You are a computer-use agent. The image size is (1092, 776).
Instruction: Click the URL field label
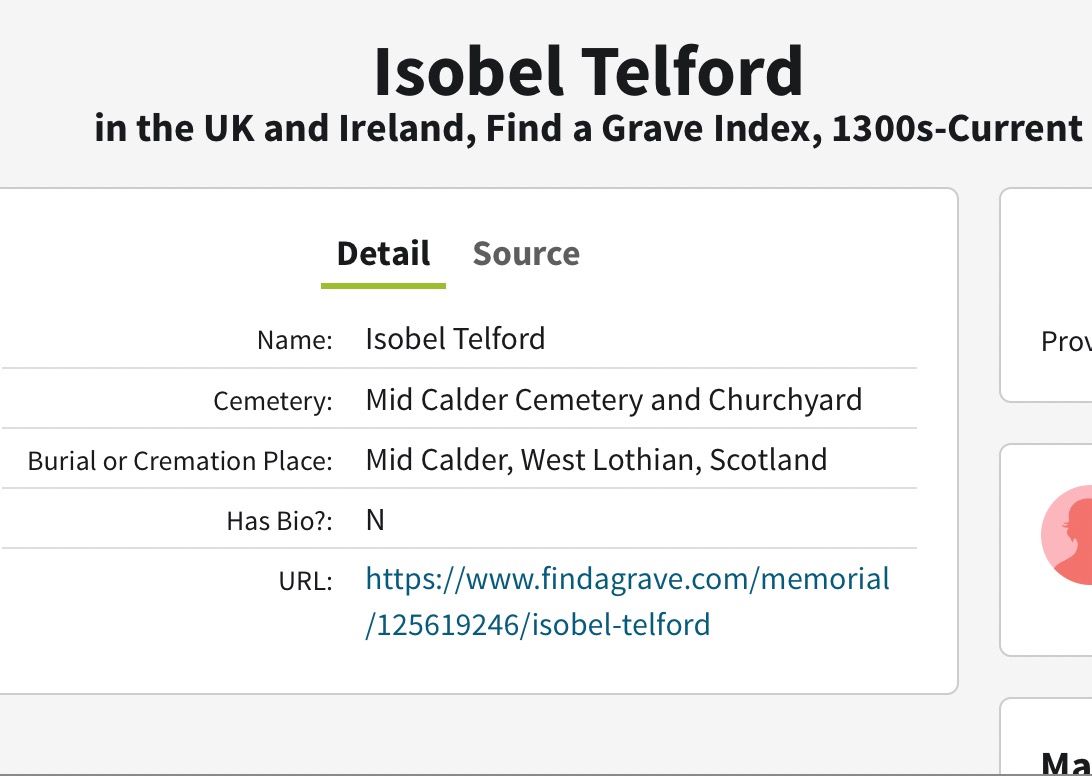click(305, 581)
